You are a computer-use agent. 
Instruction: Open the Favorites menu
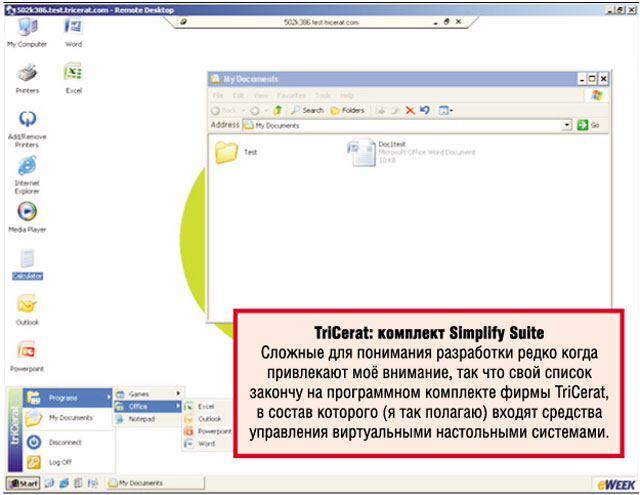tap(291, 95)
